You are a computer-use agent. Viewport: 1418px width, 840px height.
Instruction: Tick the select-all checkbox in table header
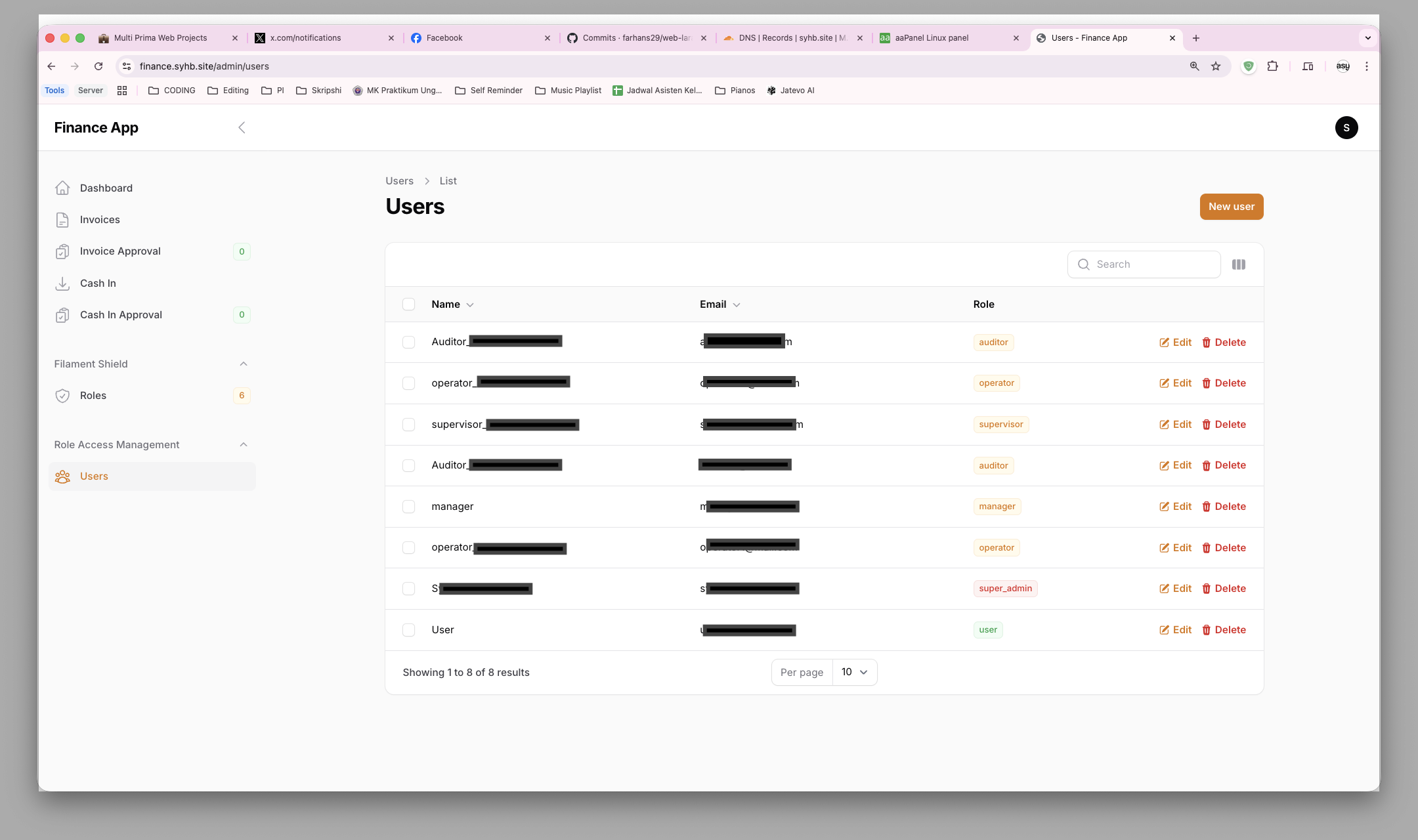click(408, 304)
